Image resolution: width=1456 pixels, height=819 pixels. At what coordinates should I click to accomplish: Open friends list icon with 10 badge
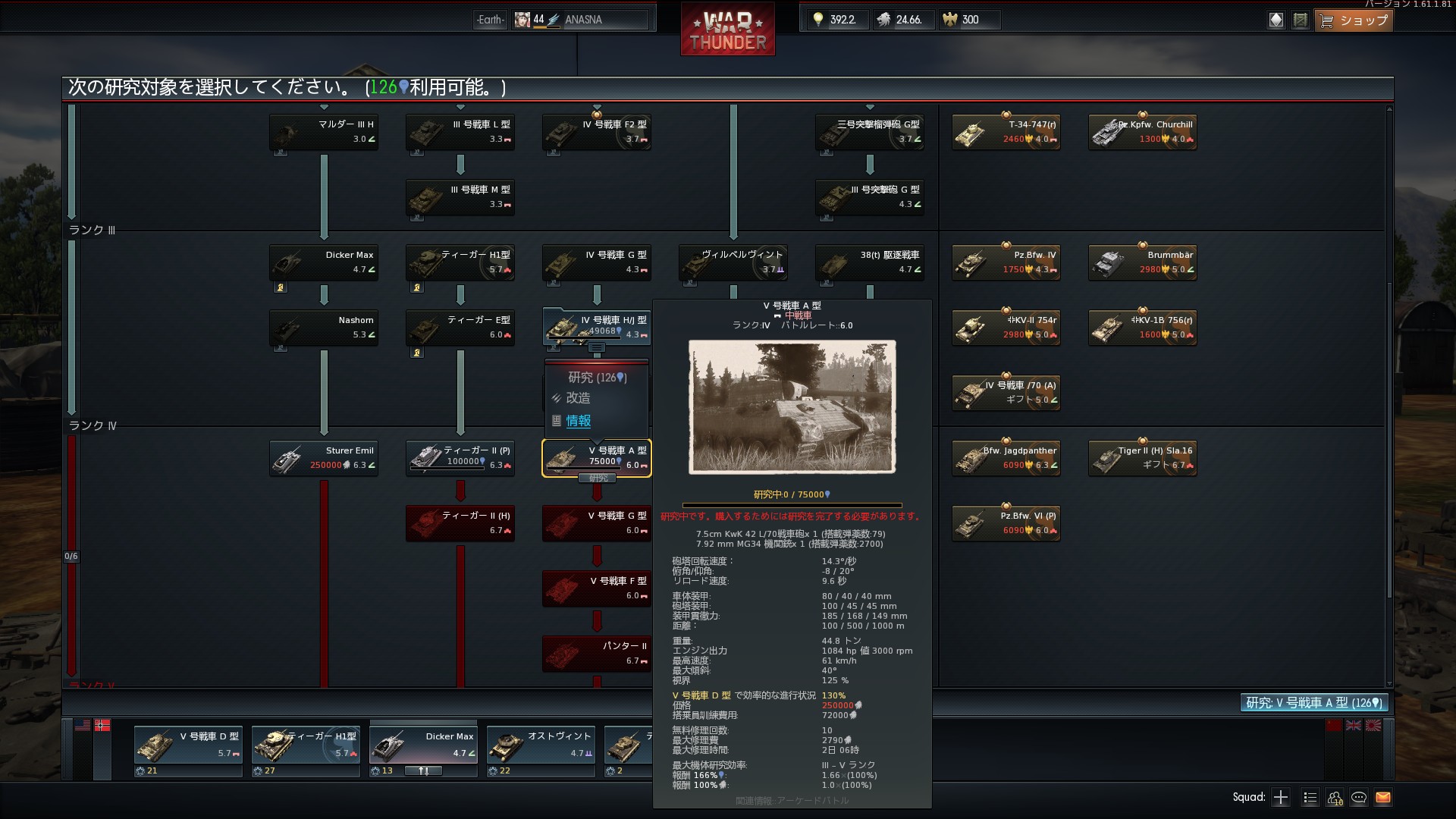[x=1335, y=797]
